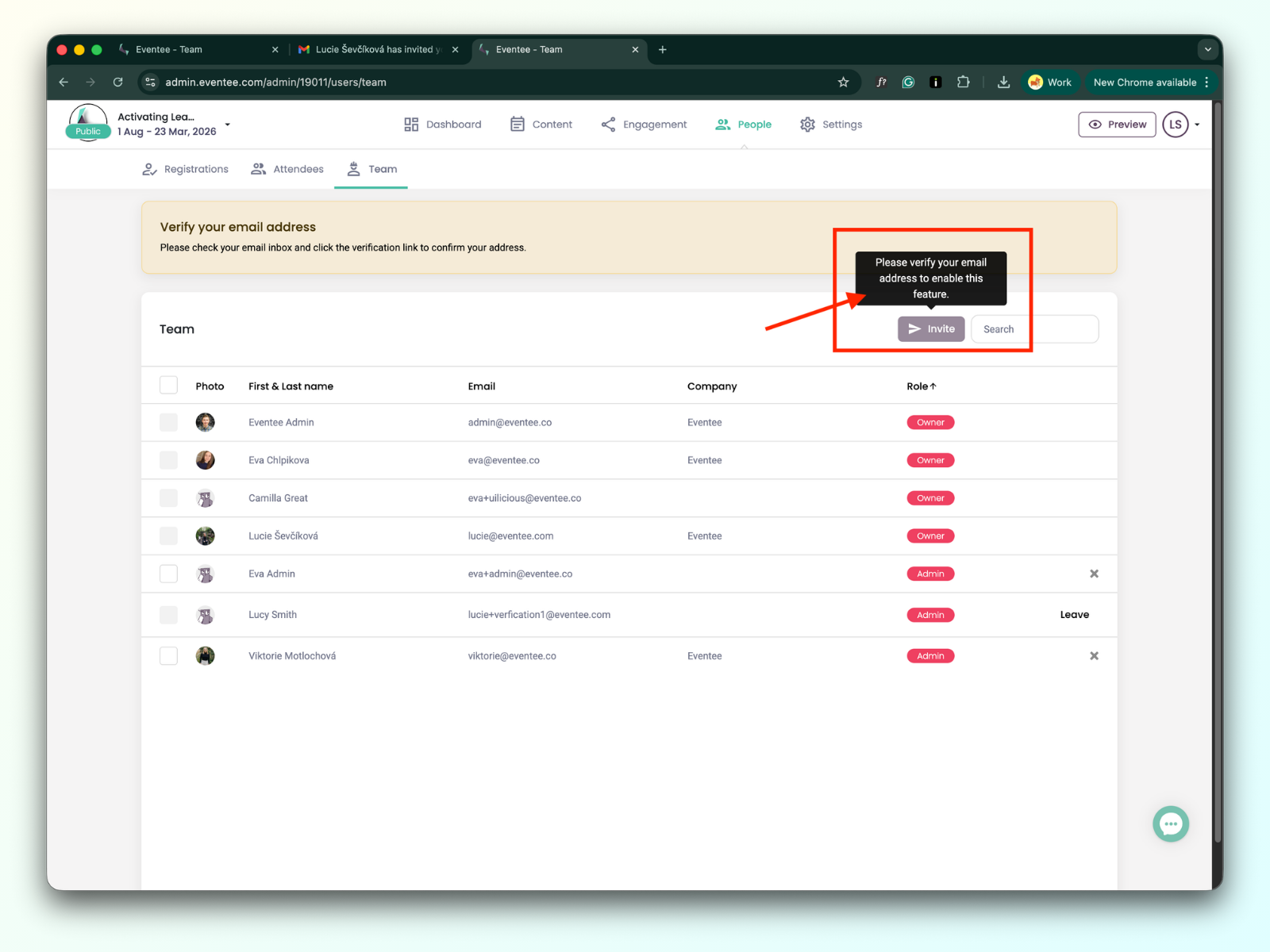This screenshot has width=1270, height=952.
Task: Click the browser address bar URL
Action: tap(275, 83)
